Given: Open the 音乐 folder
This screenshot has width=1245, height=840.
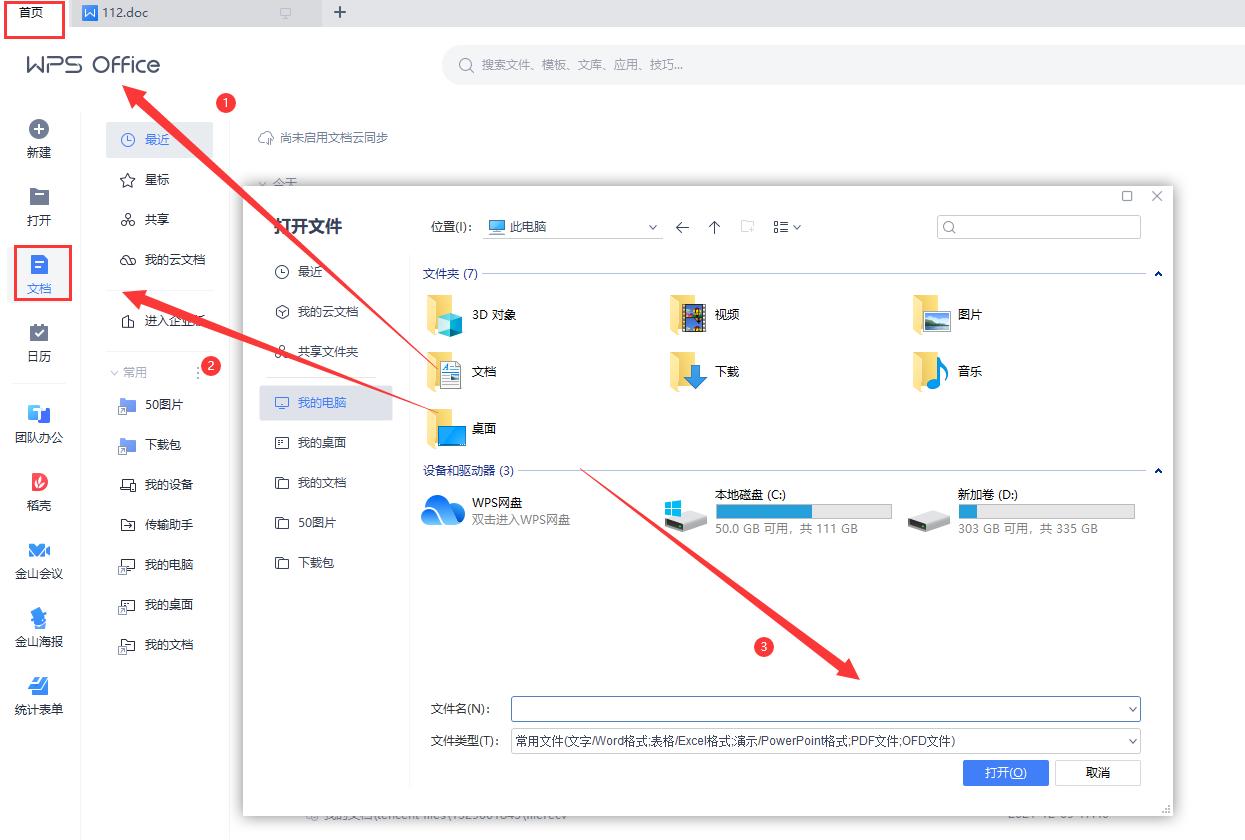Looking at the screenshot, I should pyautogui.click(x=948, y=371).
